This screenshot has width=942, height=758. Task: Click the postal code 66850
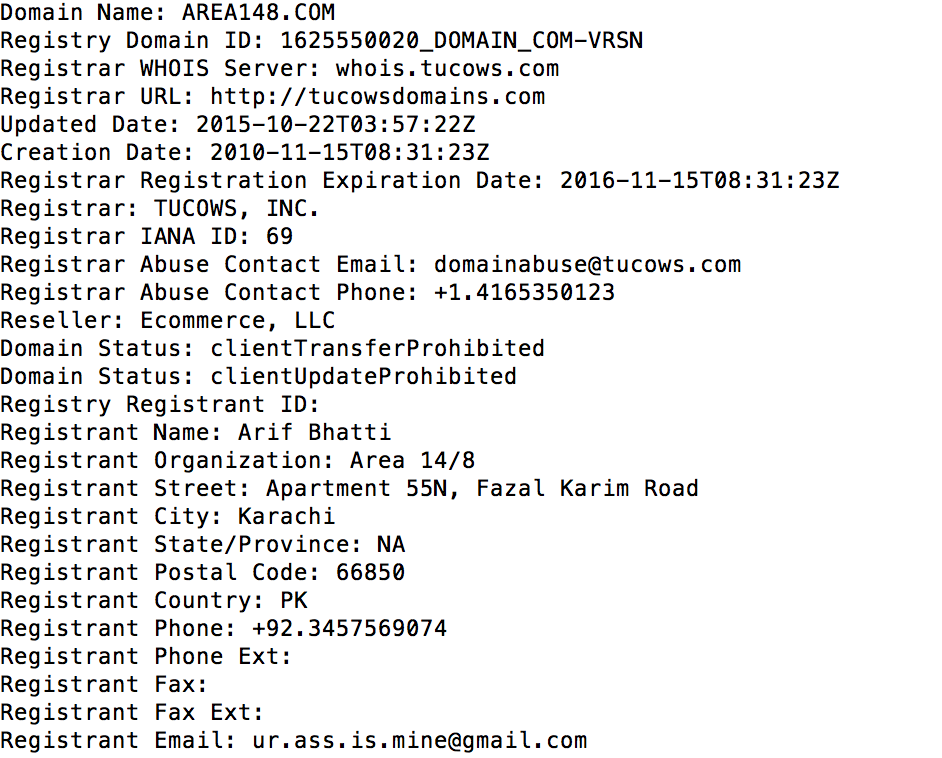[x=371, y=572]
